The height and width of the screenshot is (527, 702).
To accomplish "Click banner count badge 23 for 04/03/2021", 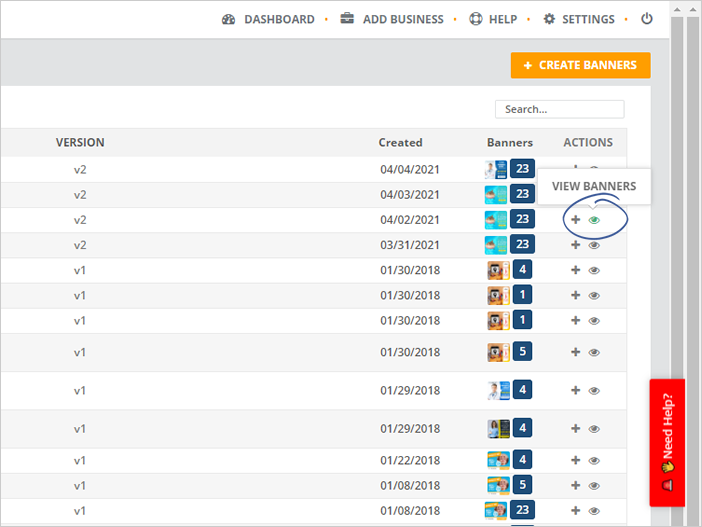I will [x=521, y=194].
